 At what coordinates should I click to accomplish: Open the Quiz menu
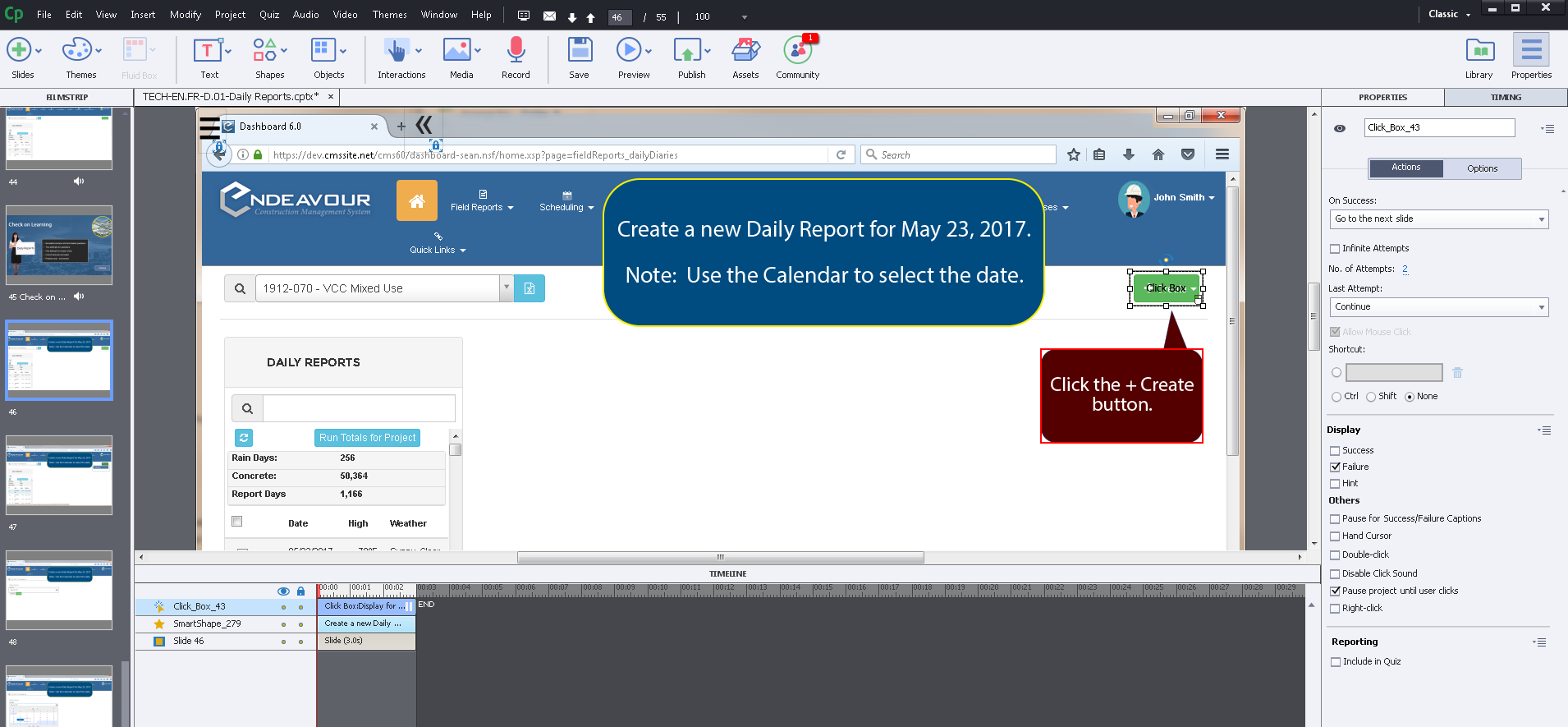click(269, 15)
